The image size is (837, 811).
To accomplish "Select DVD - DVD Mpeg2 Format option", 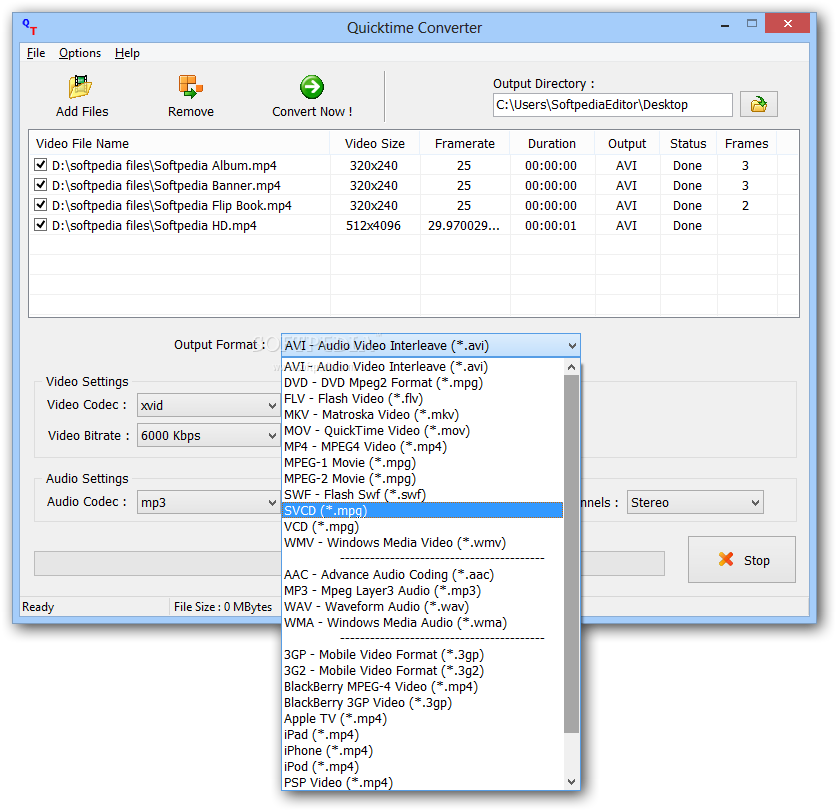I will pyautogui.click(x=423, y=383).
